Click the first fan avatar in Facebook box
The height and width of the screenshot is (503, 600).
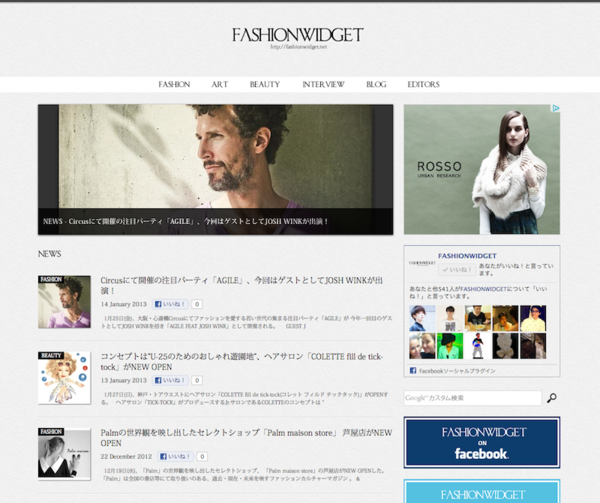(422, 318)
